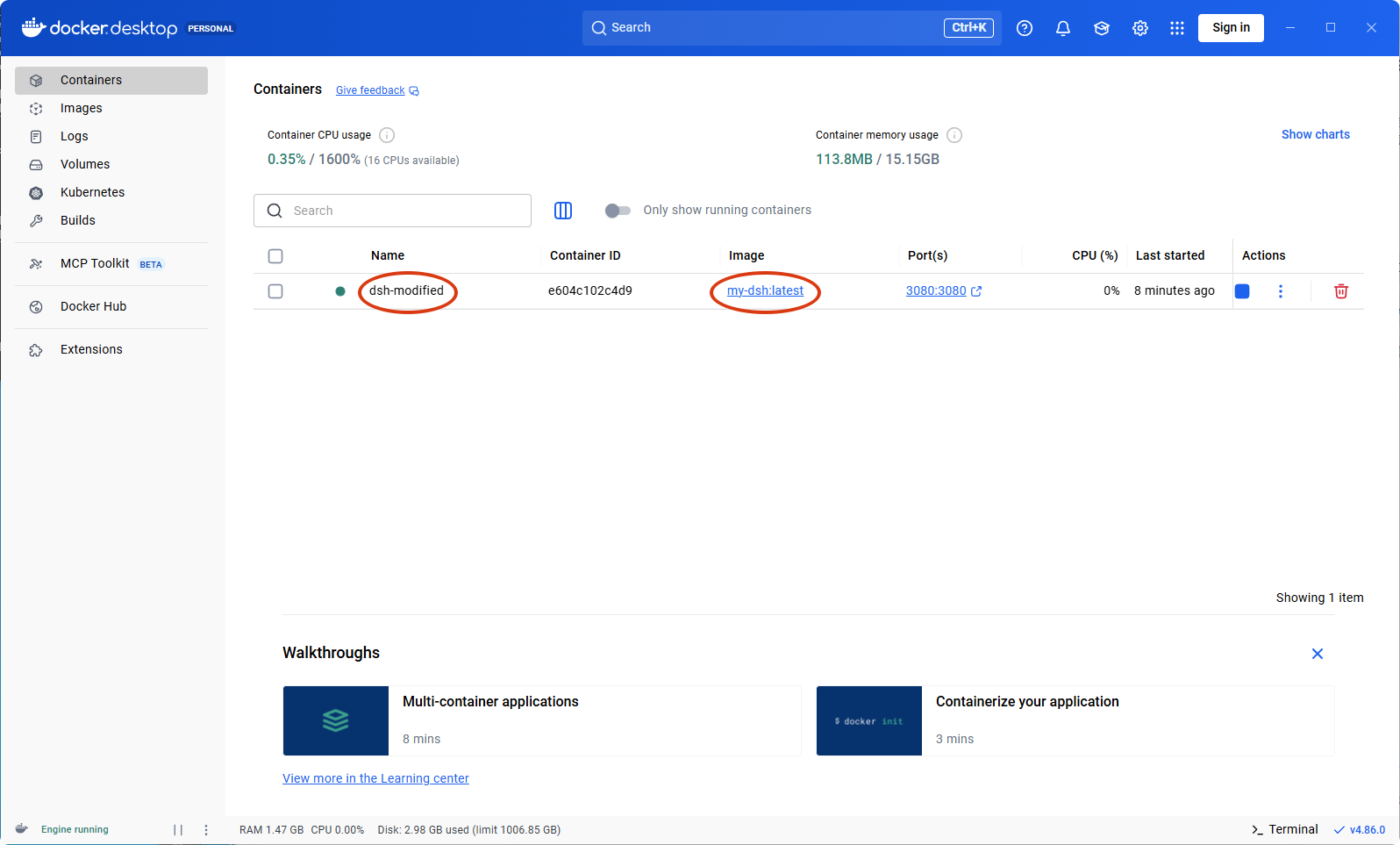Check the select-all containers checkbox
The height and width of the screenshot is (845, 1400).
click(x=275, y=256)
